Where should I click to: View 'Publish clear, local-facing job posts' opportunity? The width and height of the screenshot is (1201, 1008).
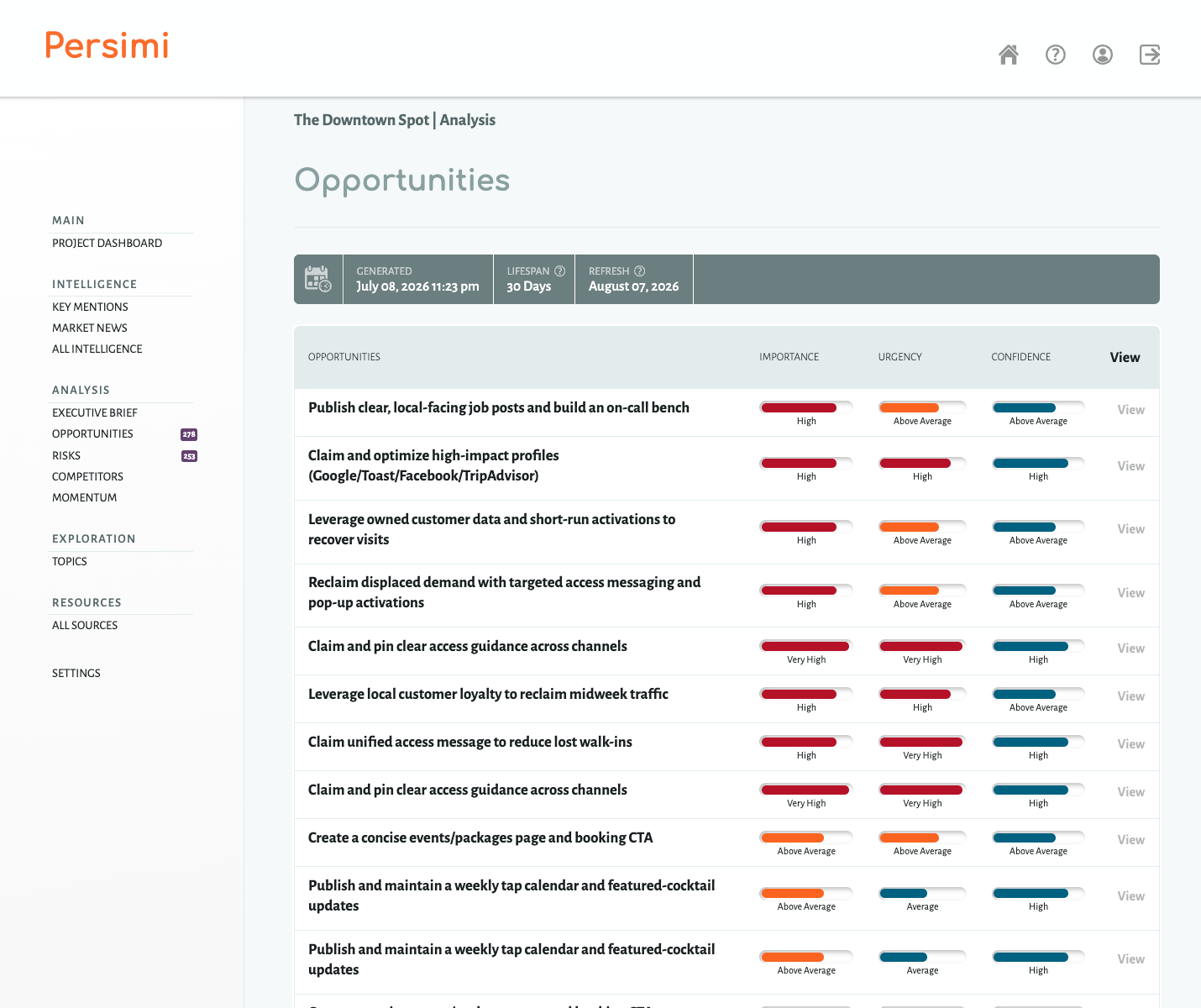pyautogui.click(x=1130, y=410)
